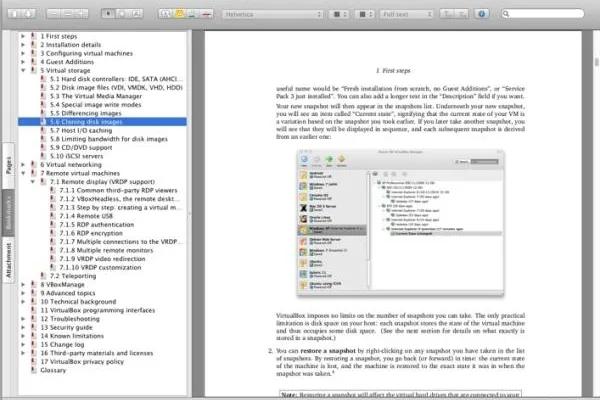Image resolution: width=600 pixels, height=400 pixels.
Task: Go to '13 Security guide'
Action: point(67,327)
